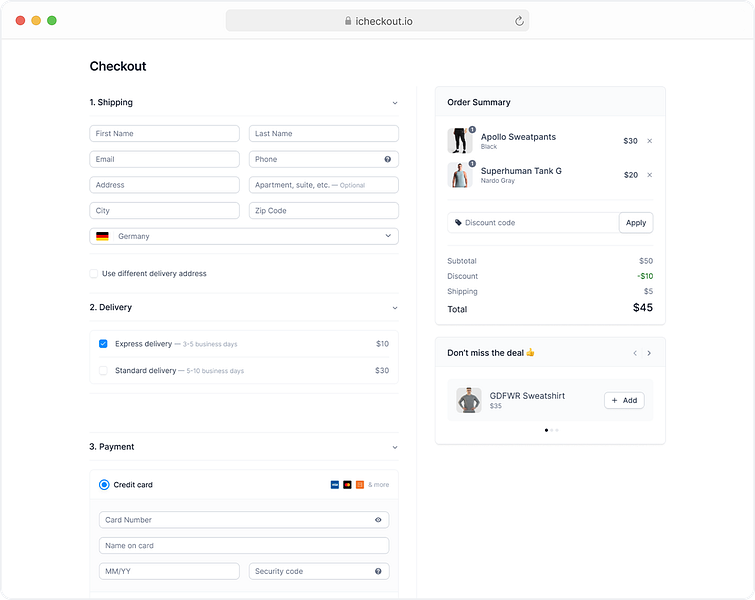
Task: Click the '& more' payment methods link
Action: 378,484
